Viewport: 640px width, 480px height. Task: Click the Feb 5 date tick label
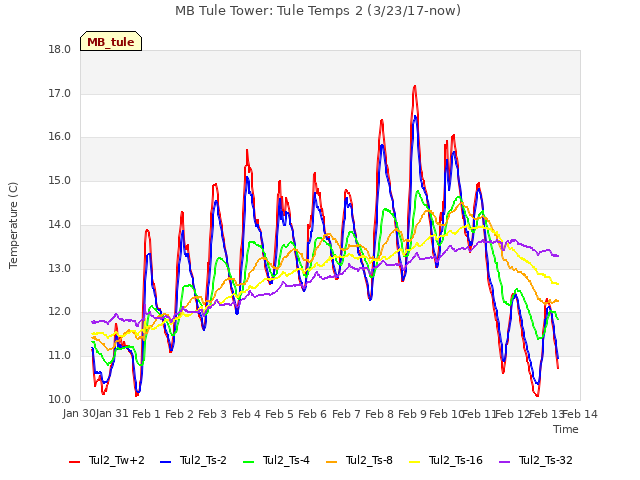pos(279,414)
